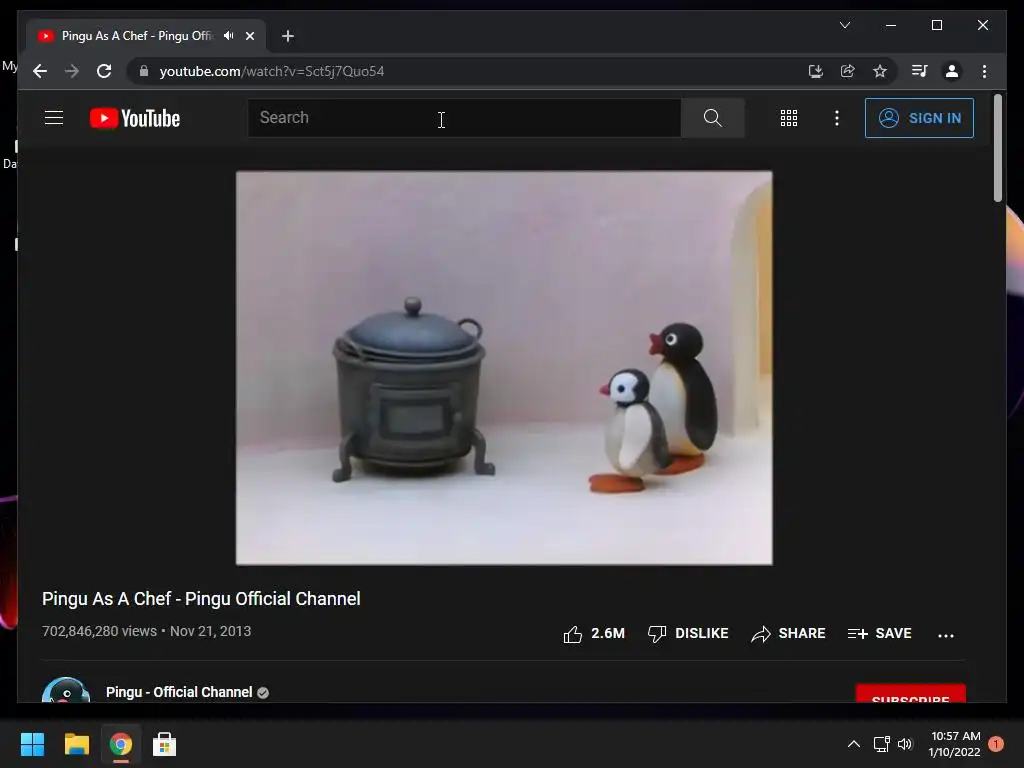
Task: Show hidden system tray icons
Action: [x=854, y=744]
